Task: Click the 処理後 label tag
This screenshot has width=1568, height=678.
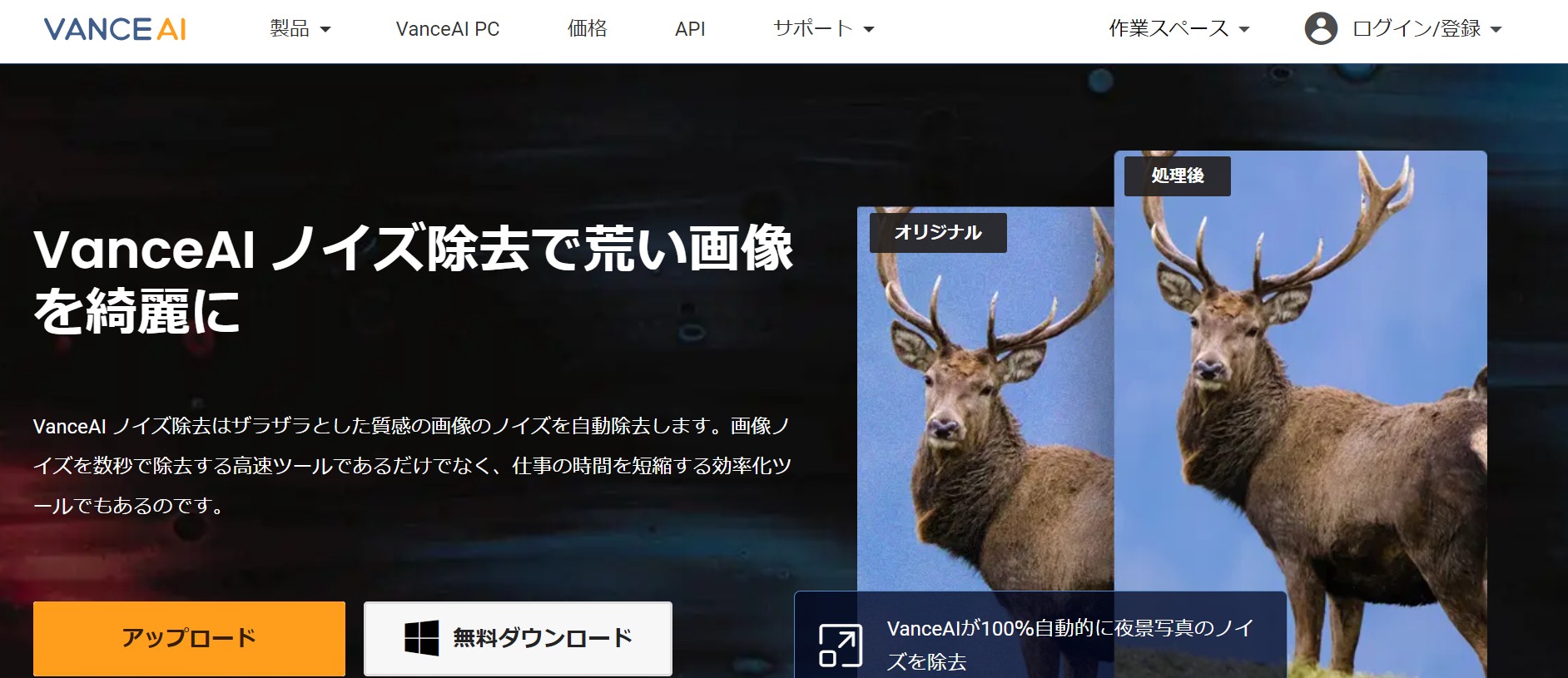Action: [1177, 176]
